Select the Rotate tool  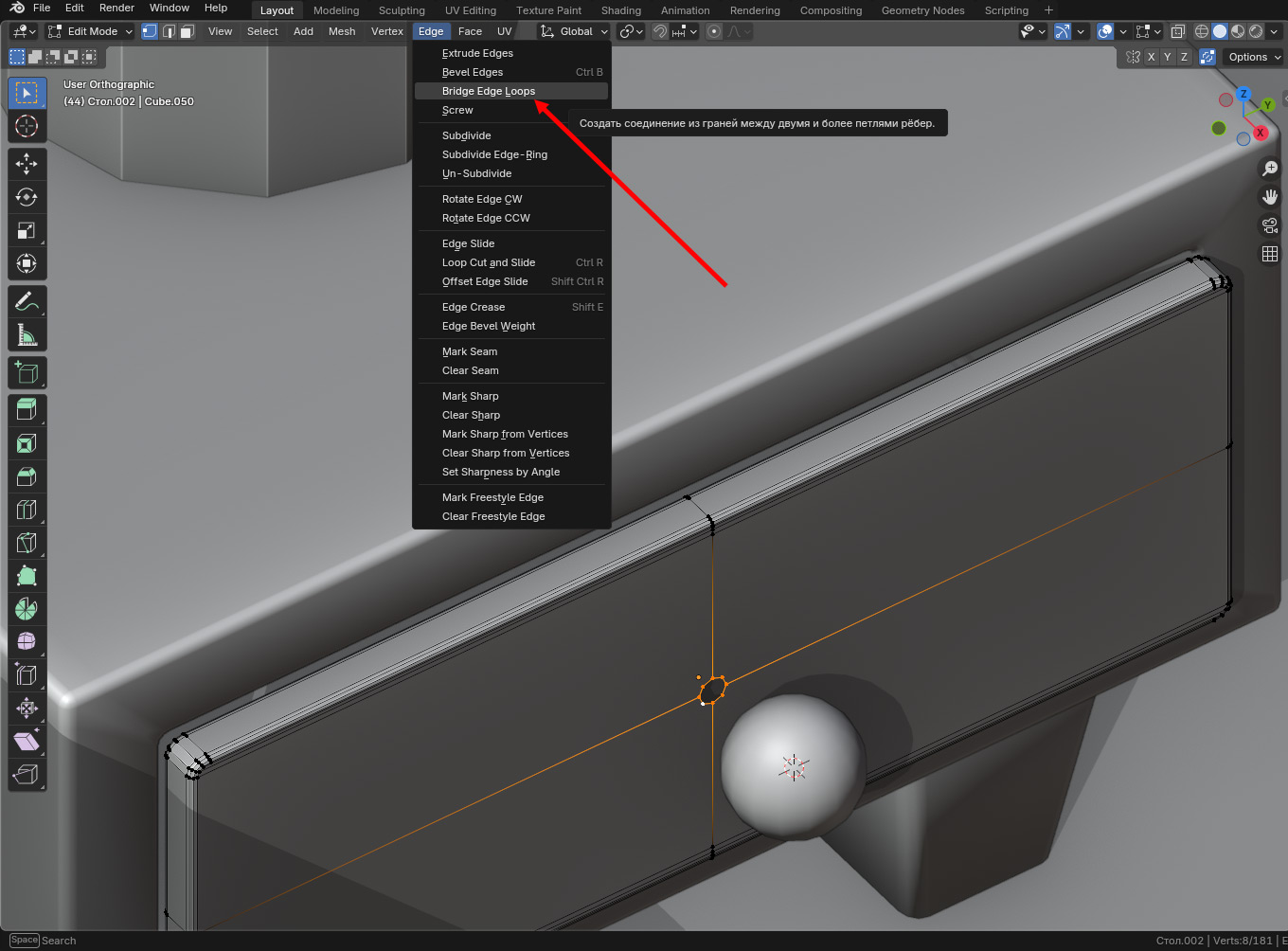[27, 197]
